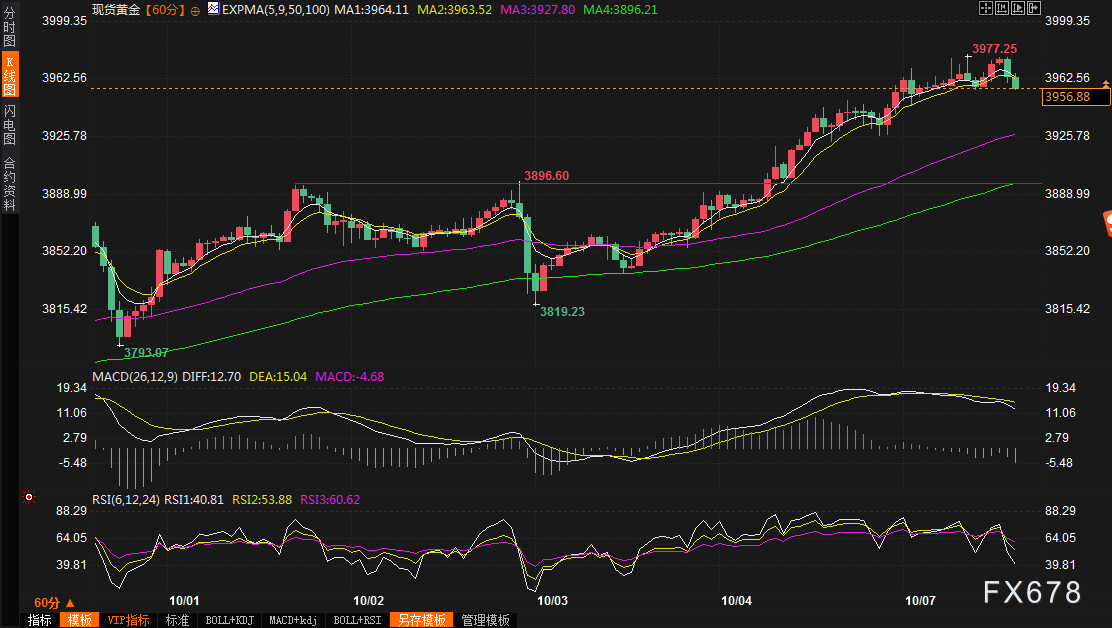1112x628 pixels.
Task: Click the 3956.88 current price label
Action: [1075, 97]
